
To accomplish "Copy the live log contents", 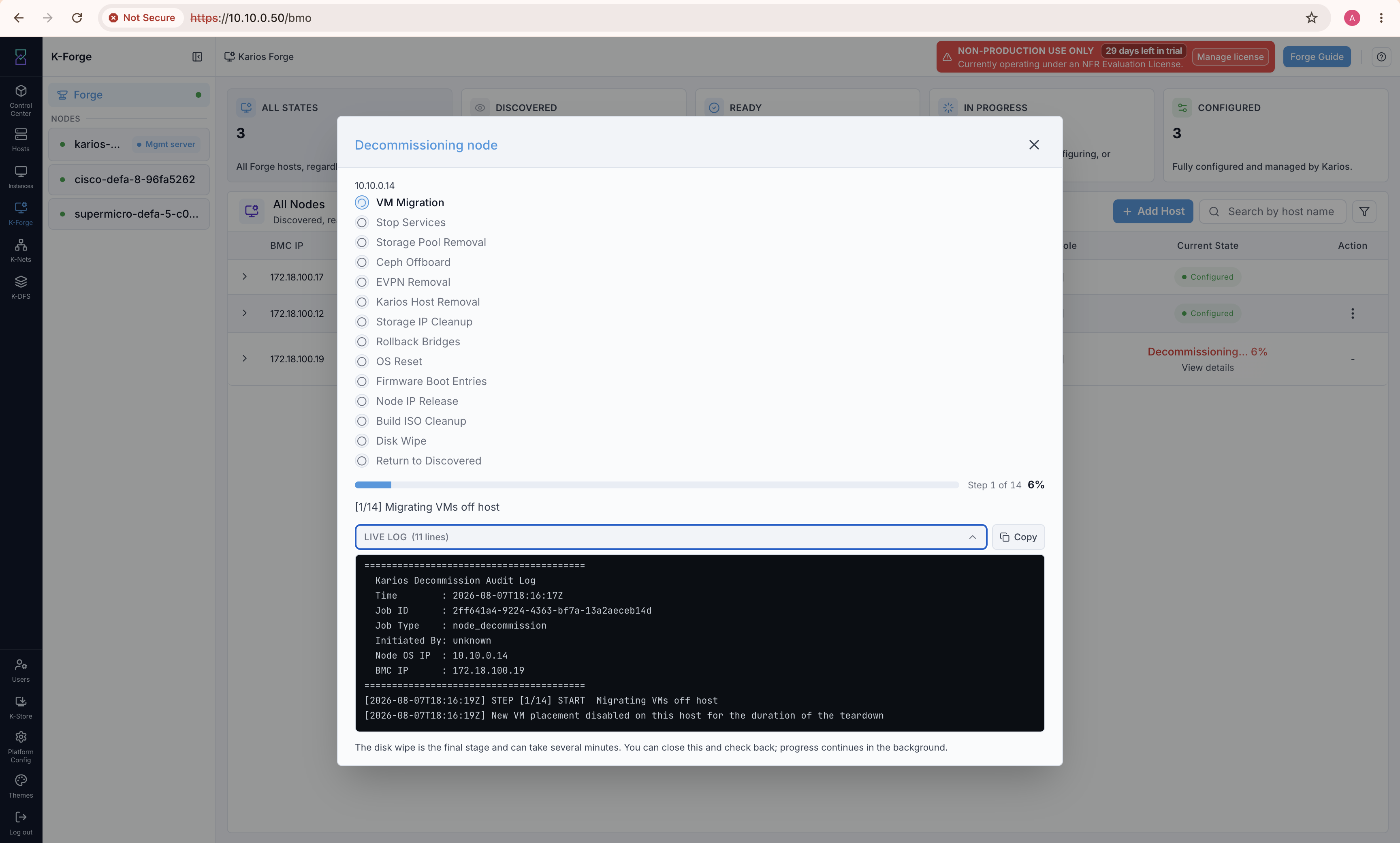I will pos(1018,537).
